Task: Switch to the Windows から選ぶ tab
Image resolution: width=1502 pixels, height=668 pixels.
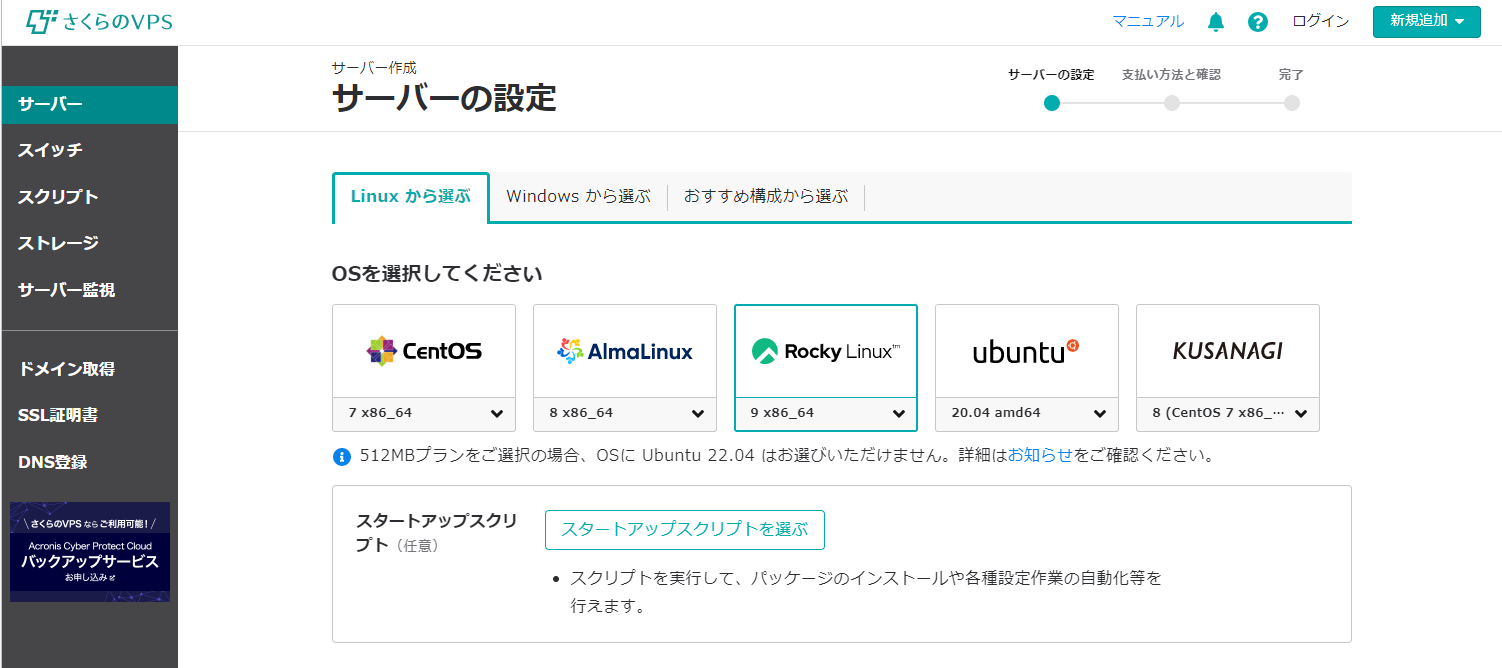Action: [578, 196]
